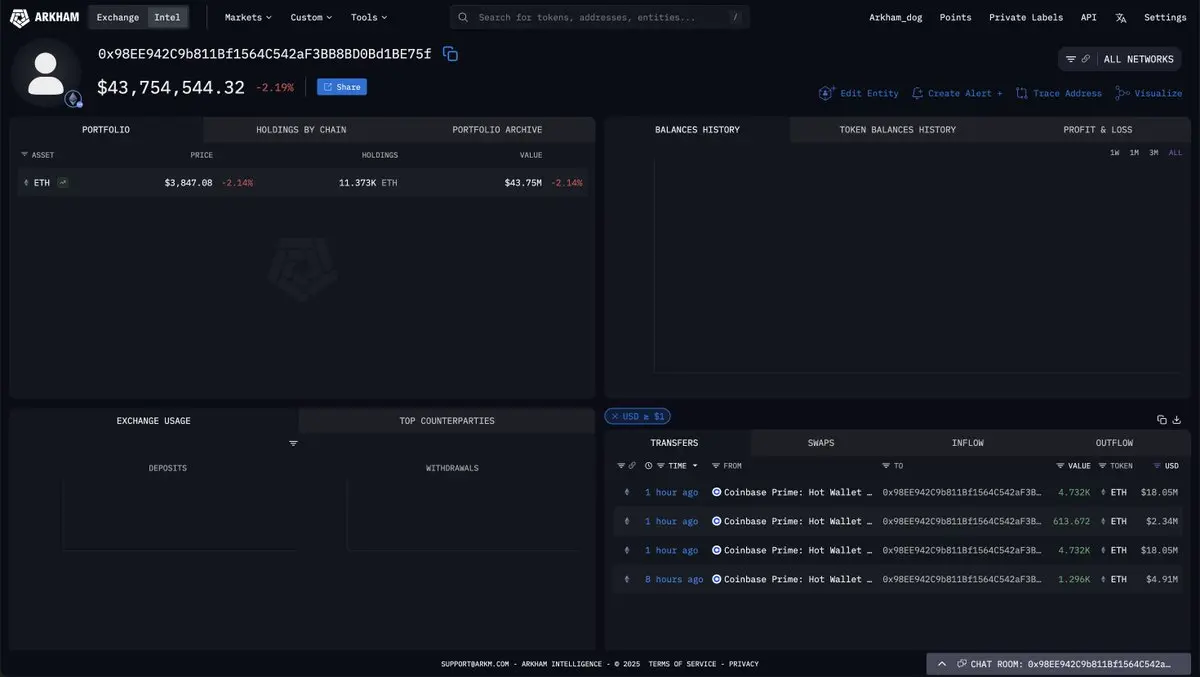Open Settings in the header
1200x677 pixels.
coord(1165,17)
